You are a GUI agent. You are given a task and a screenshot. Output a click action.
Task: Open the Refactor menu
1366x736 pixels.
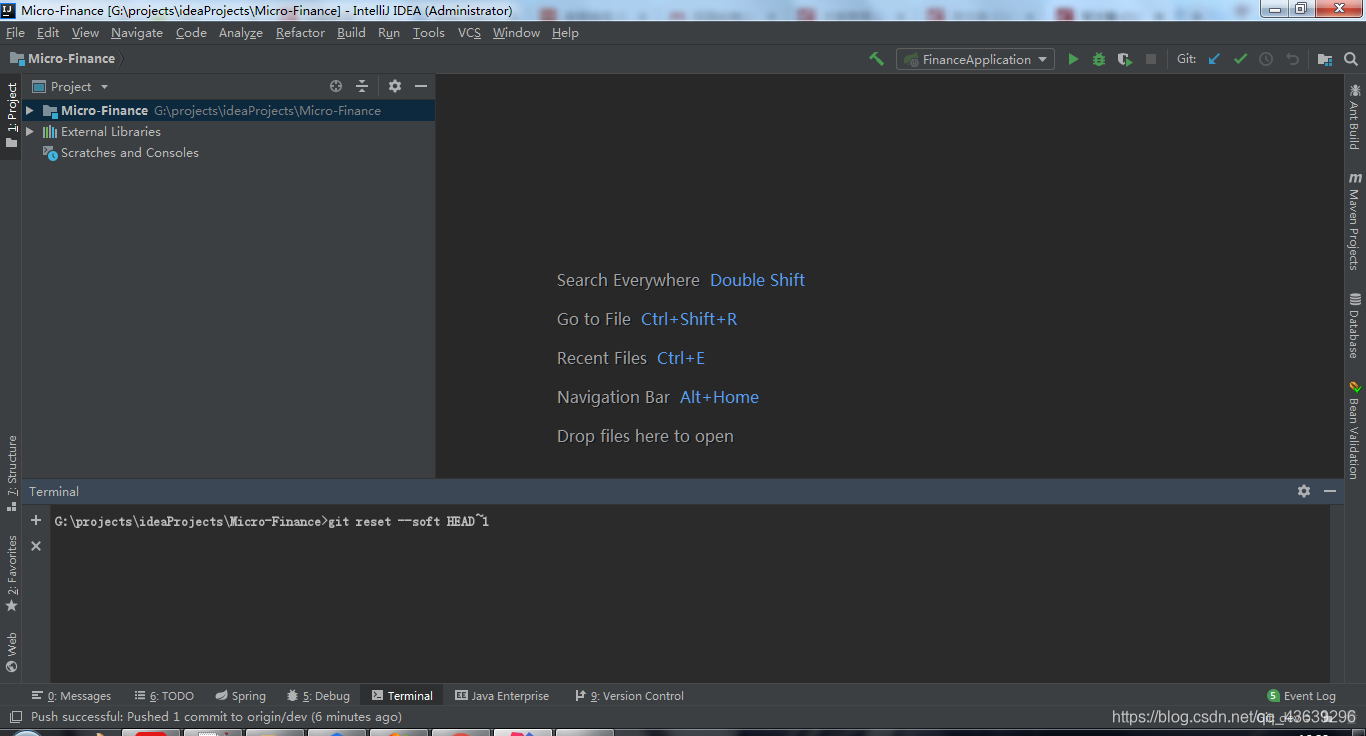tap(300, 33)
